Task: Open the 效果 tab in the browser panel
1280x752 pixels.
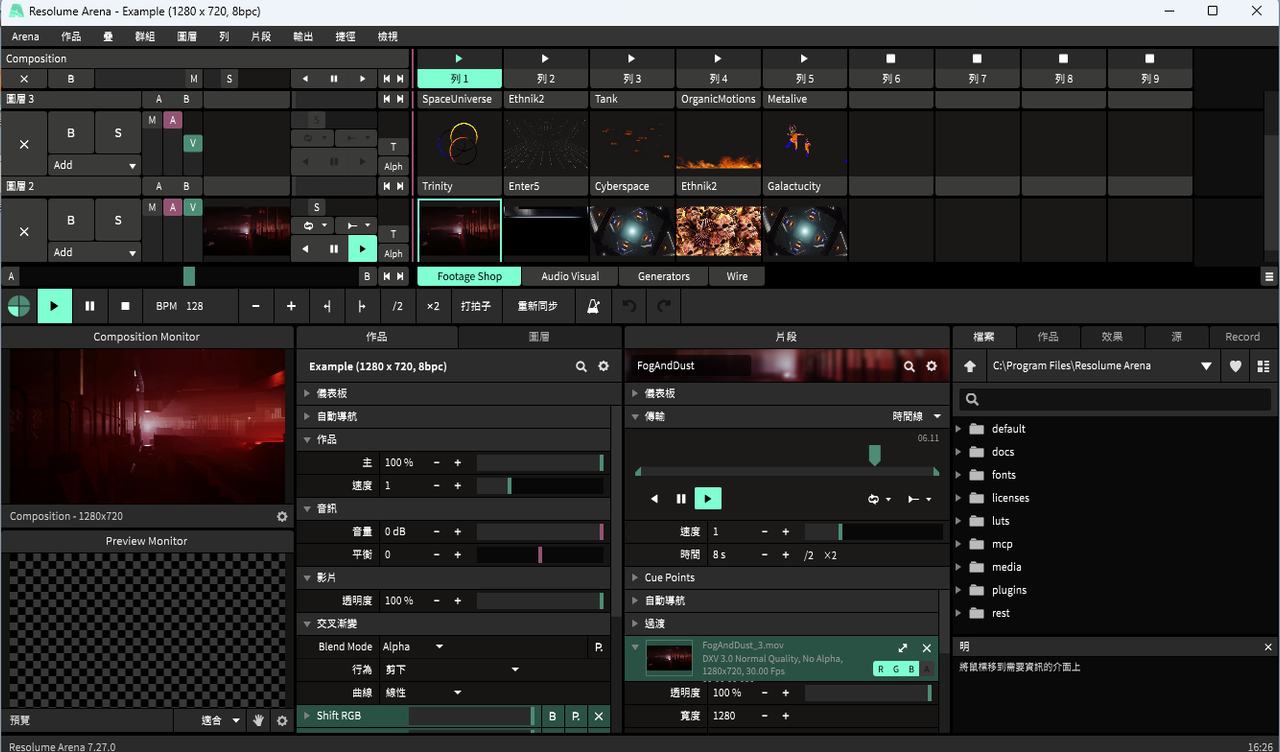Action: [x=1112, y=337]
